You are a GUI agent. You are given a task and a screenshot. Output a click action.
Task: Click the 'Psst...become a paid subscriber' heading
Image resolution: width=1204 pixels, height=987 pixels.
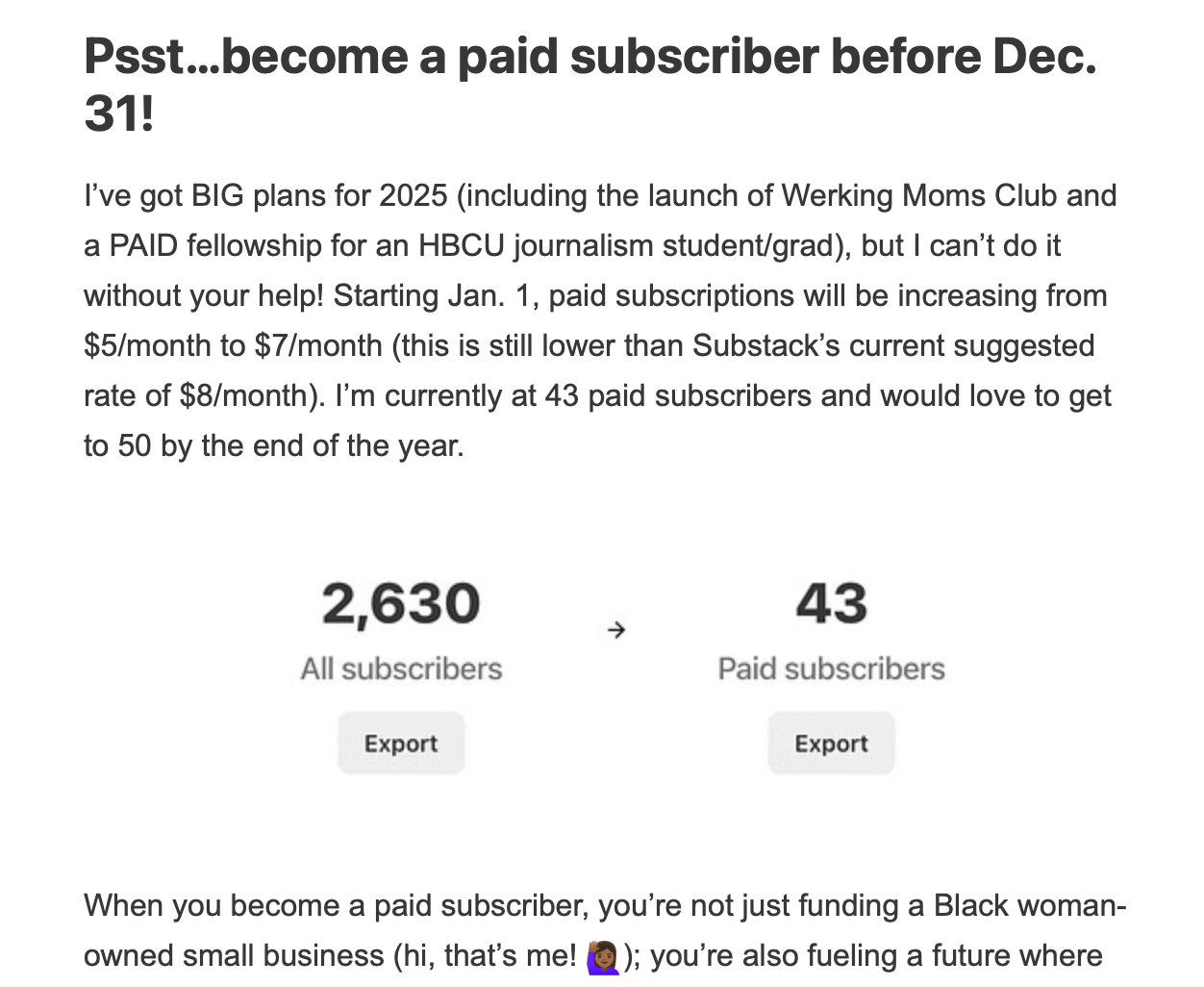point(589,85)
